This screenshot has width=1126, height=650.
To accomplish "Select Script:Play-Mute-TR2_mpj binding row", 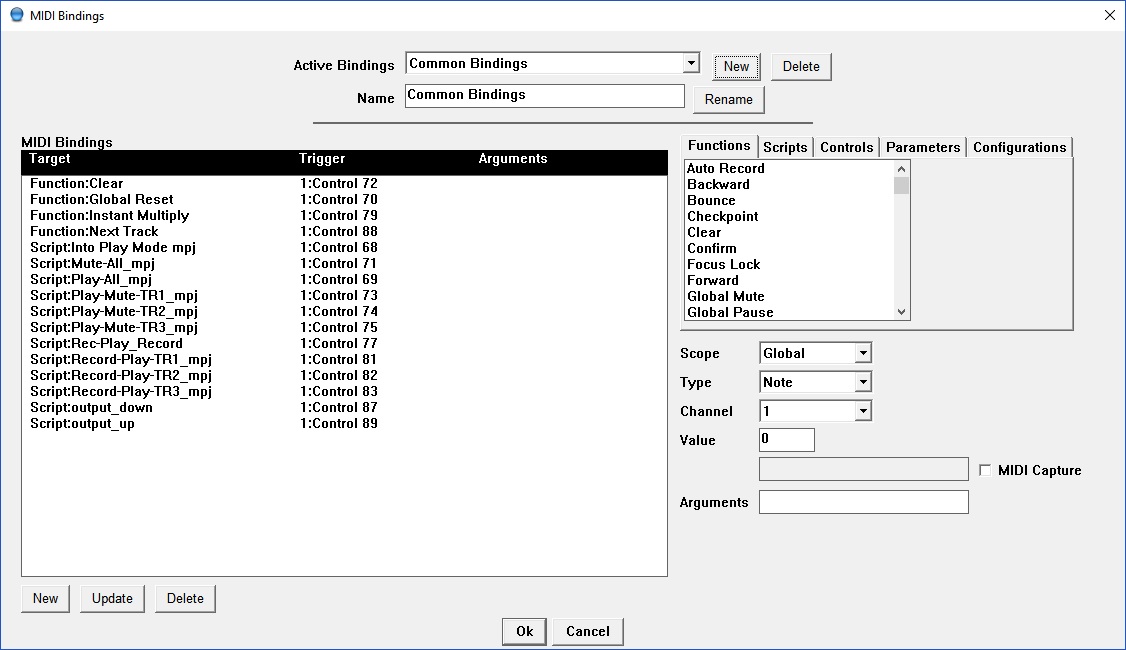I will (344, 312).
